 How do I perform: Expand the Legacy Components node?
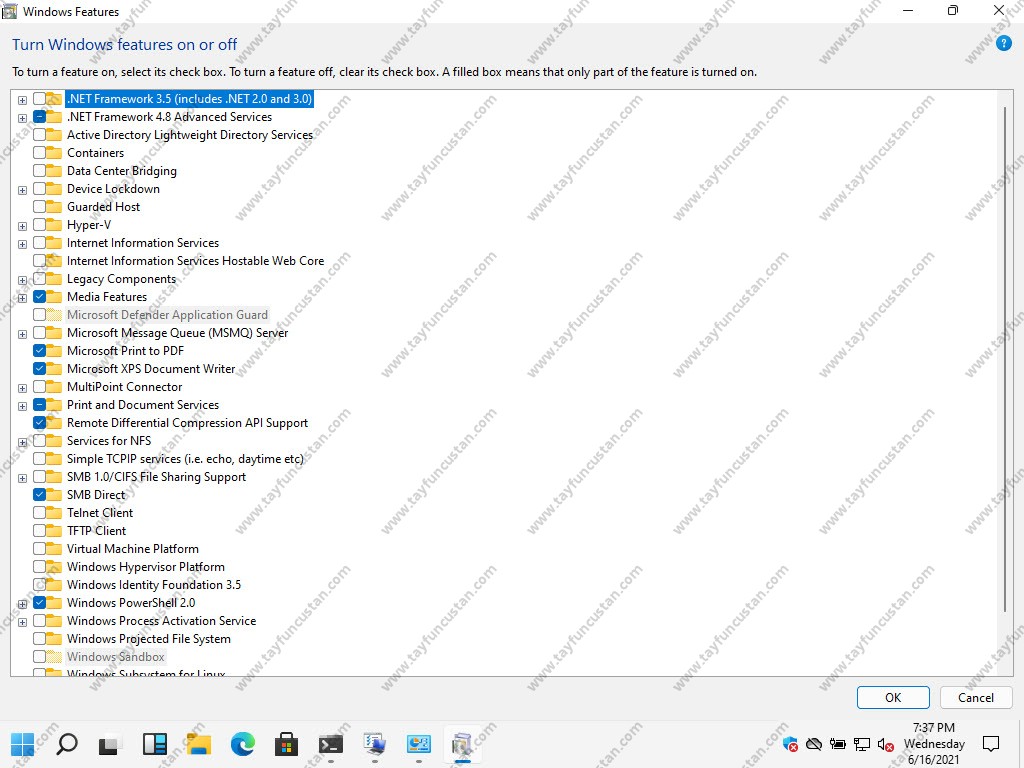[22, 280]
